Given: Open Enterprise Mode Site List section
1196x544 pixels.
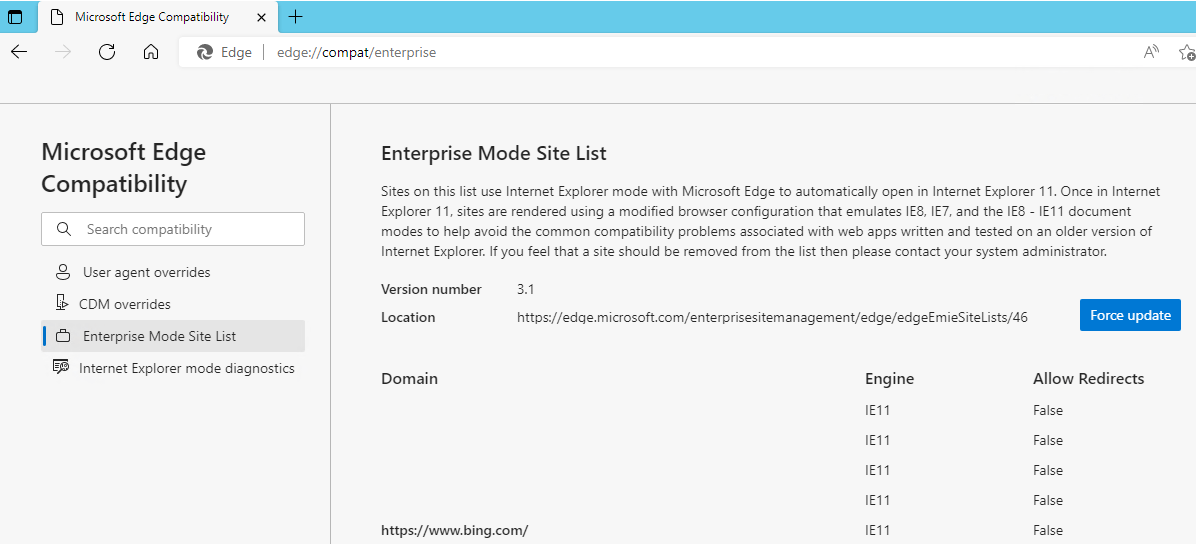Looking at the screenshot, I should (x=173, y=336).
